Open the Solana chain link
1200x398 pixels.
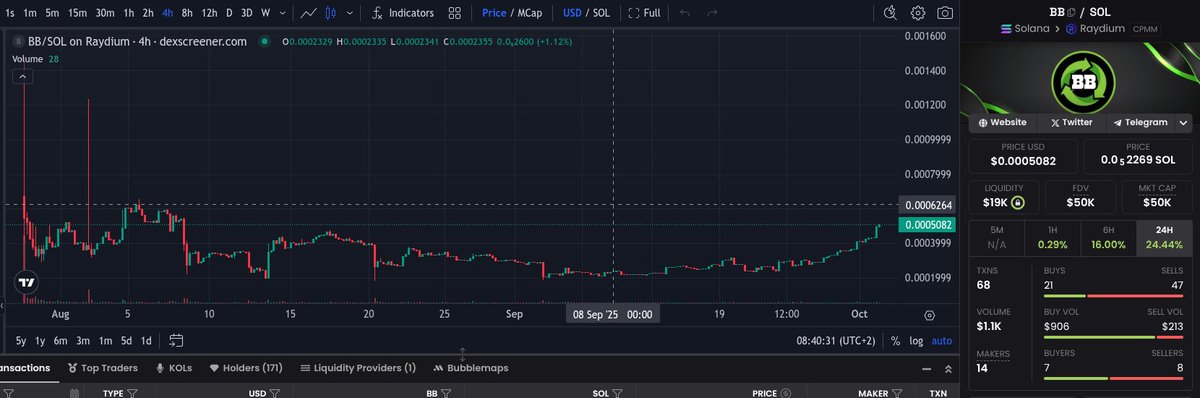pos(1024,29)
